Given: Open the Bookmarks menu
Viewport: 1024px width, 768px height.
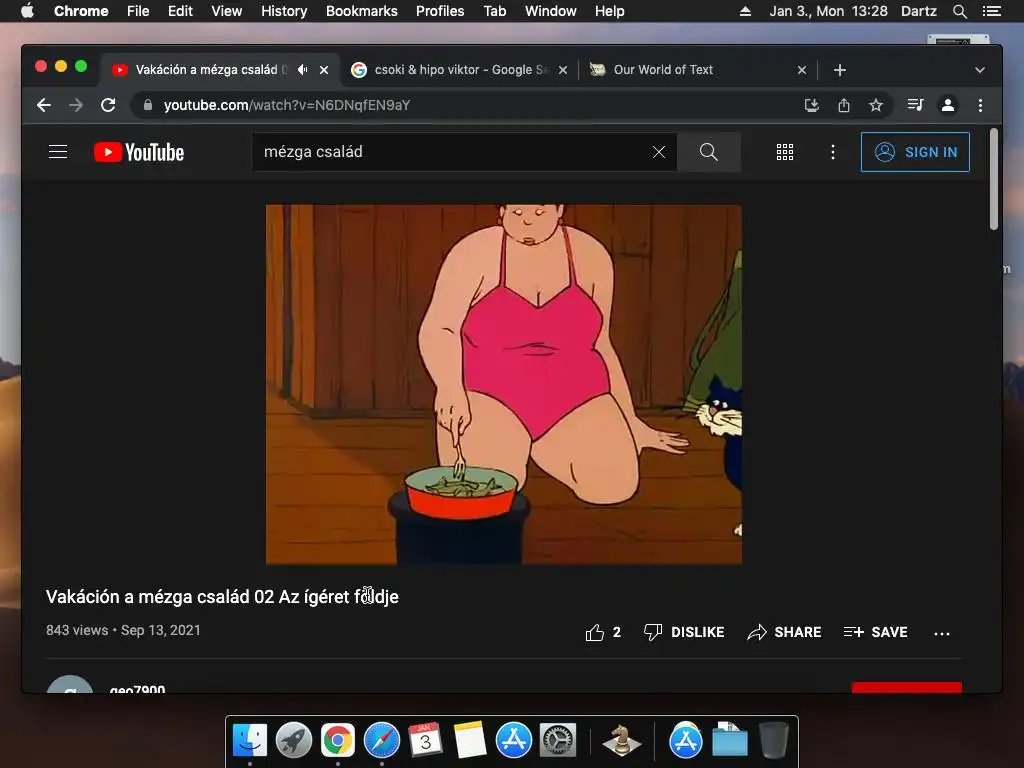Looking at the screenshot, I should tap(362, 11).
